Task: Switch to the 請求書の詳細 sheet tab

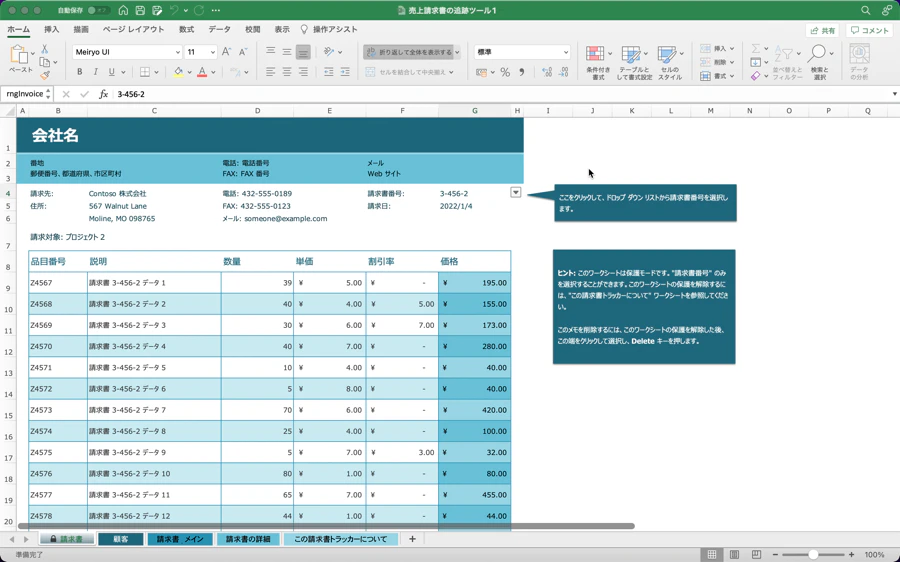Action: pyautogui.click(x=248, y=539)
